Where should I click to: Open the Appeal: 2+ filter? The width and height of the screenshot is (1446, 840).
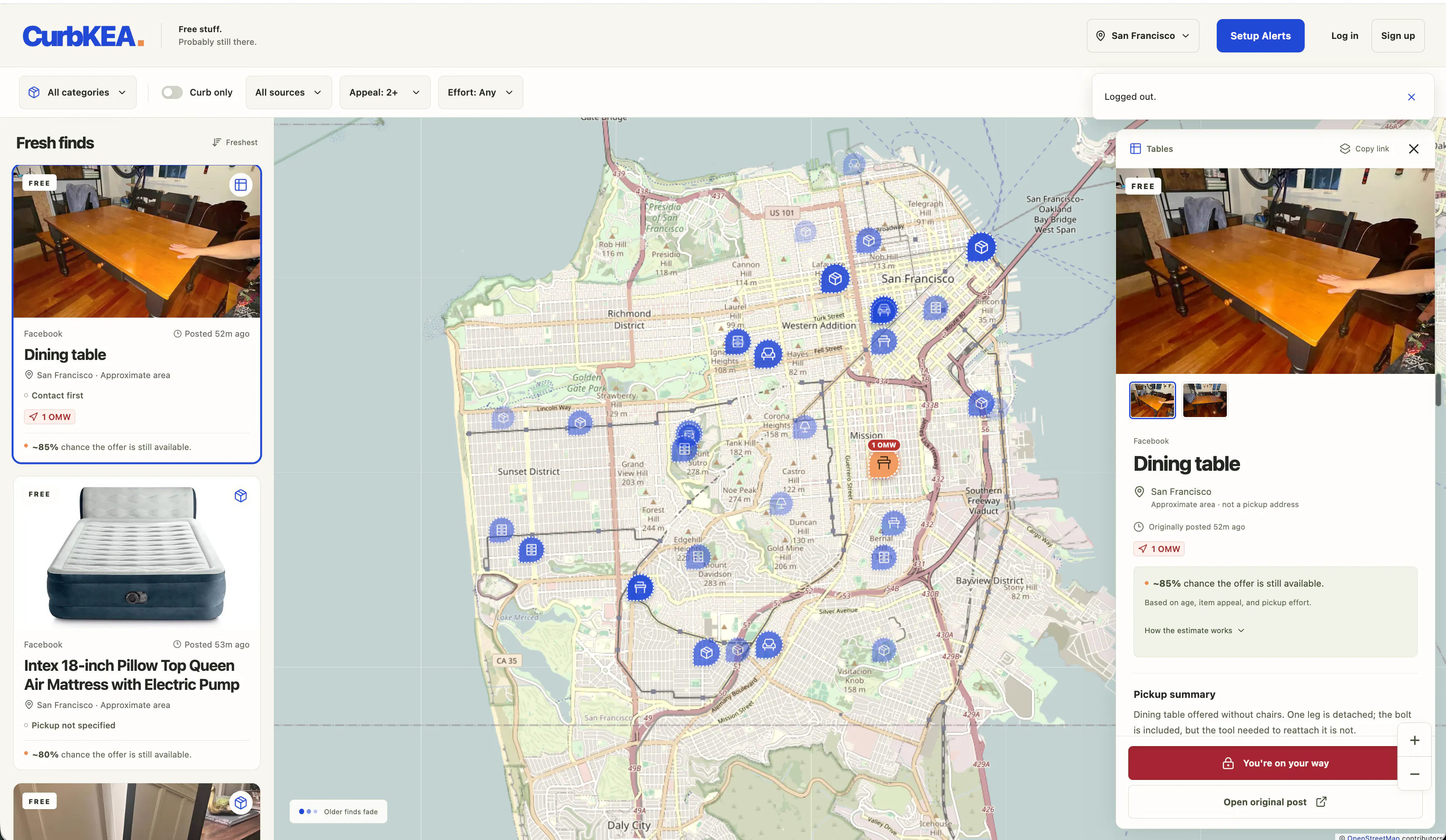[x=385, y=92]
